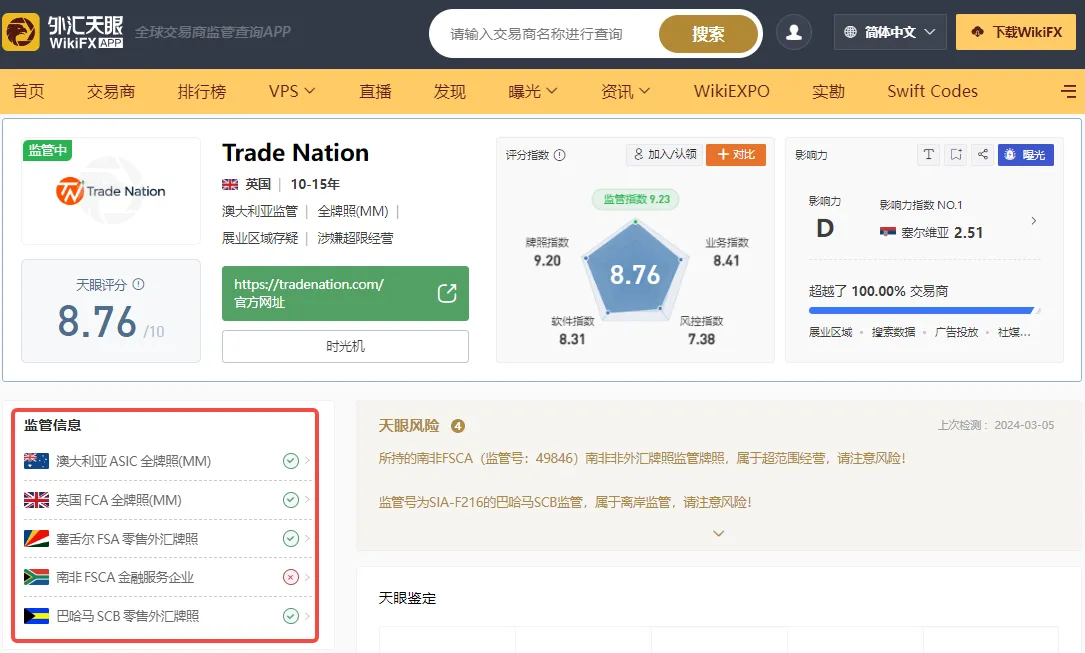1085x653 pixels.
Task: Click the 涉嫌超限经营 tag
Action: click(355, 238)
